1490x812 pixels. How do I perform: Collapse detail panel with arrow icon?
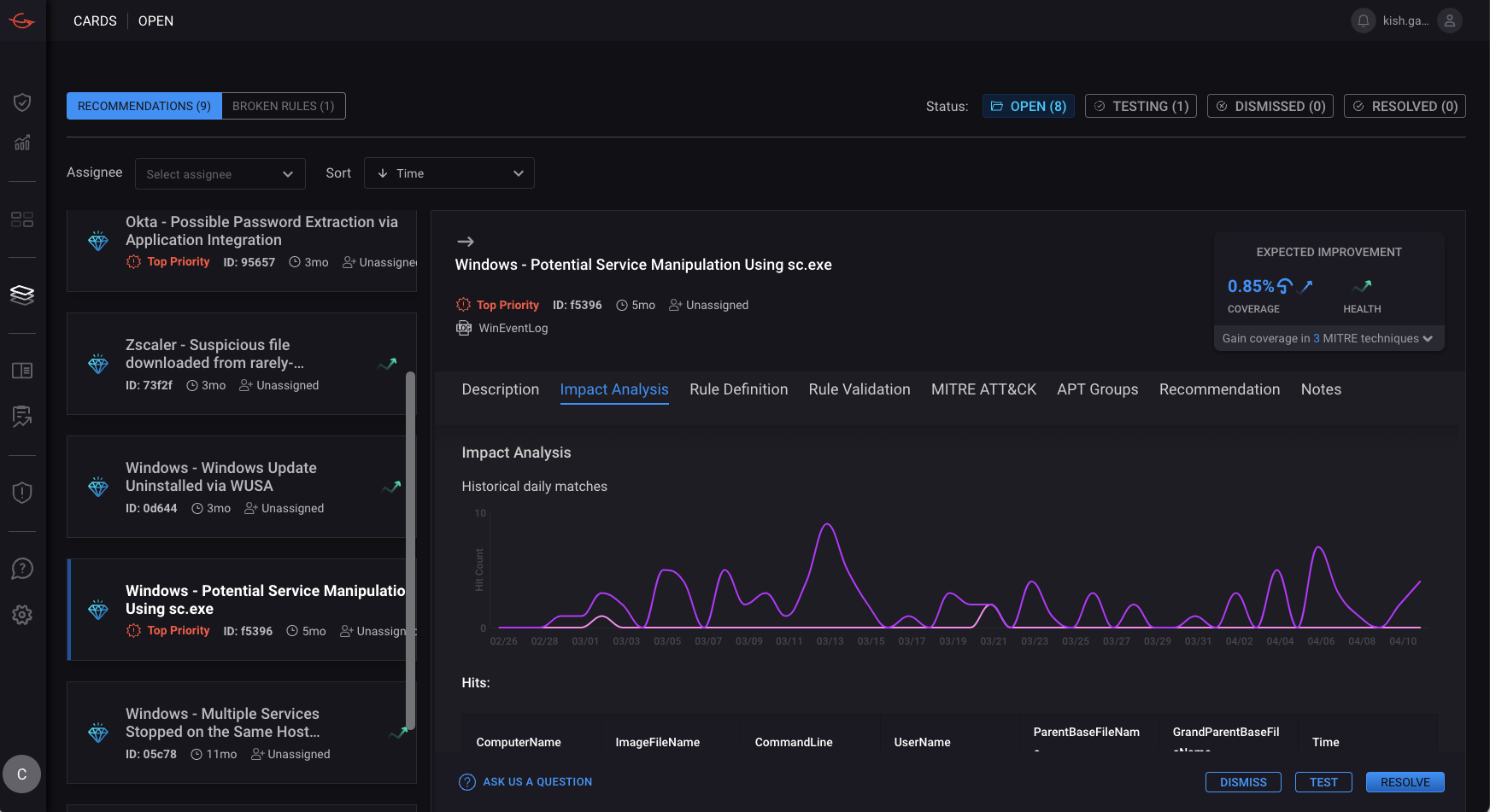coord(466,242)
